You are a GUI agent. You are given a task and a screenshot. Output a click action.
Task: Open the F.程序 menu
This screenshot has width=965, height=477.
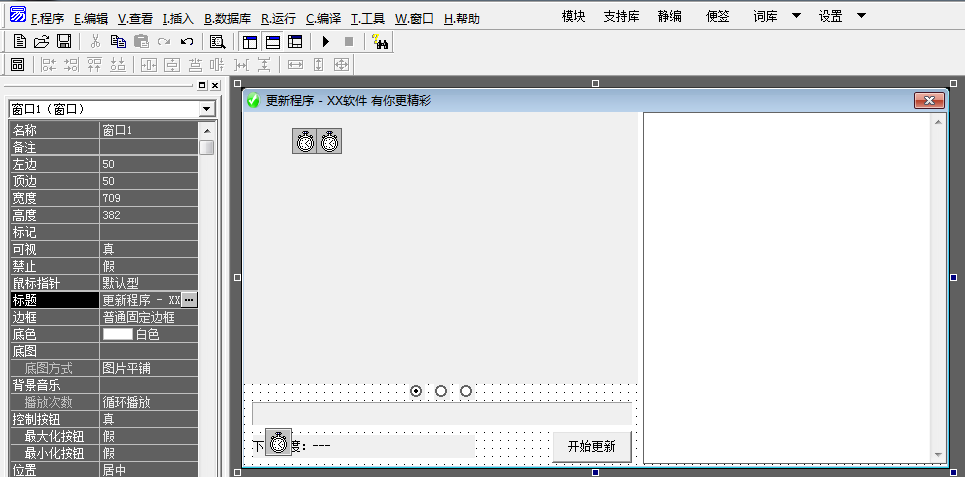click(47, 19)
